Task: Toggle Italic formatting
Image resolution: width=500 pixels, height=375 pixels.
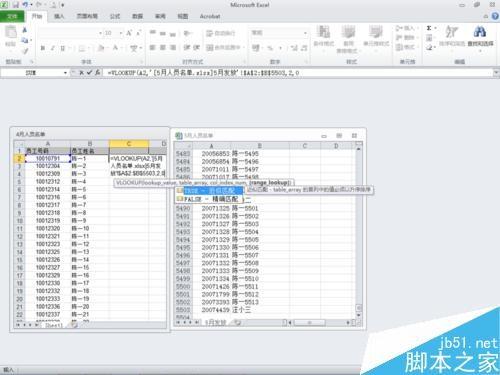Action: pos(53,48)
